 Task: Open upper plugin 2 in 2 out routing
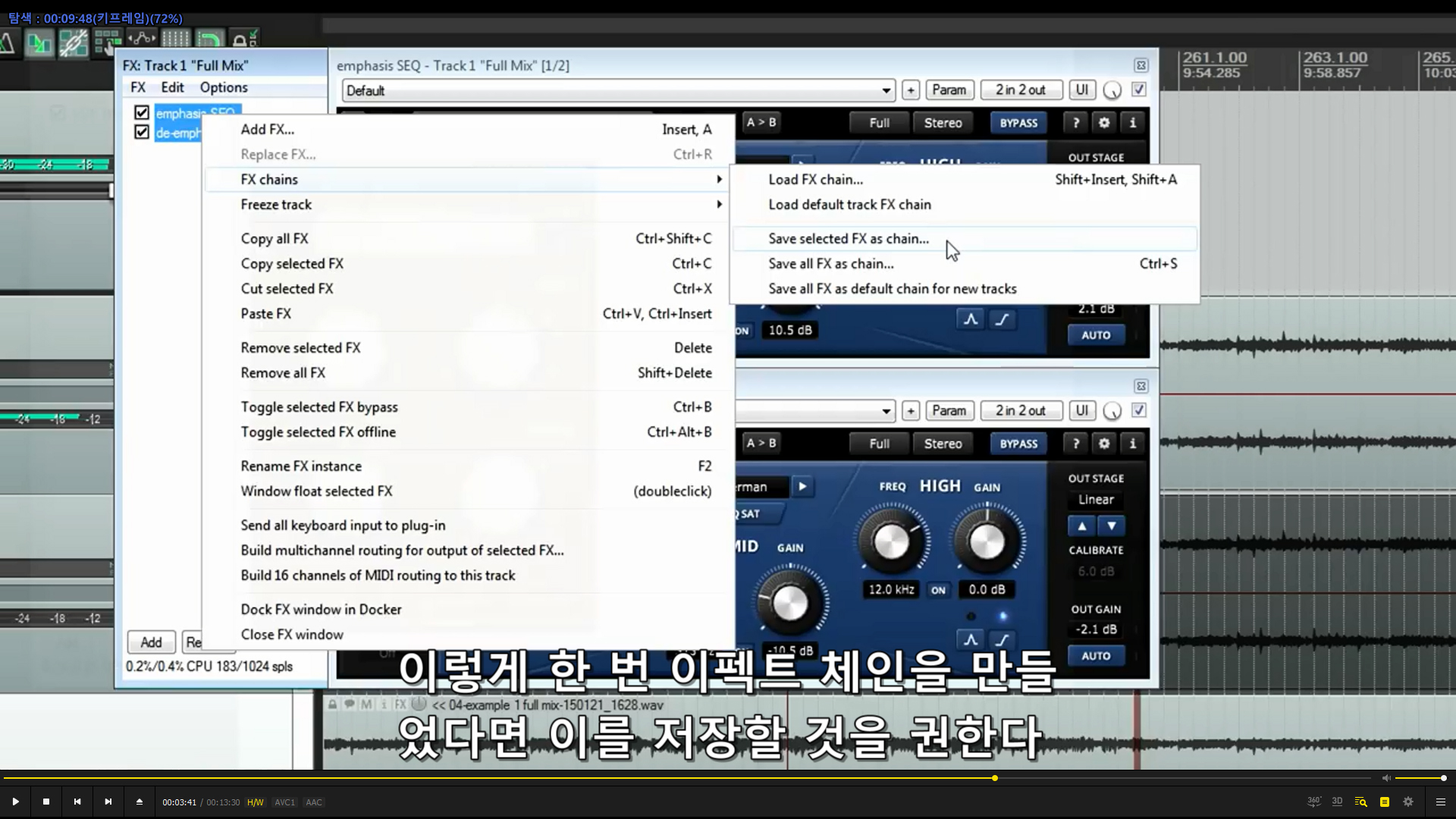pyautogui.click(x=1021, y=89)
